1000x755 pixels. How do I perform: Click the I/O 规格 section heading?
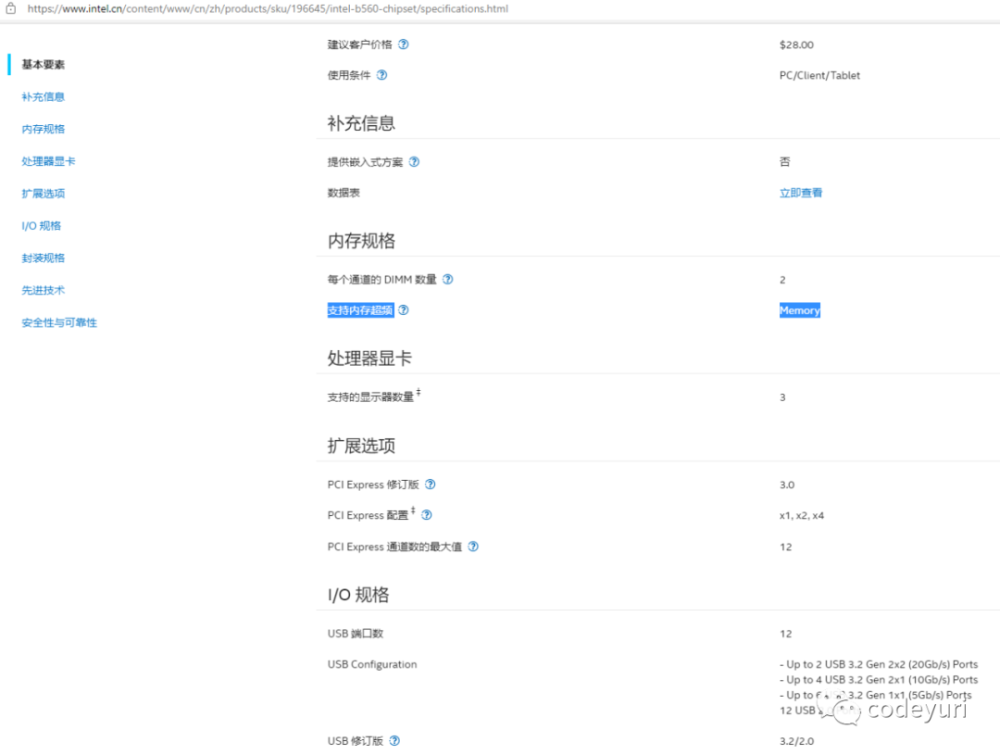[358, 595]
